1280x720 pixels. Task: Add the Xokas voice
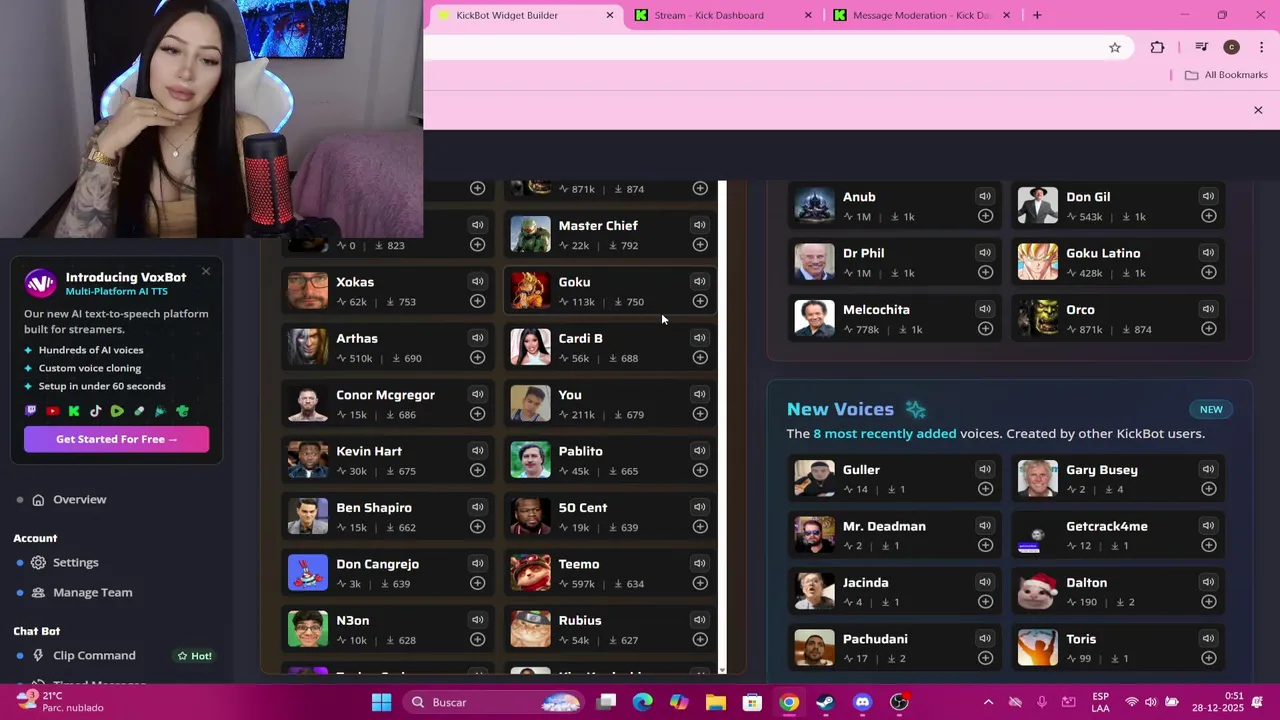(x=477, y=301)
